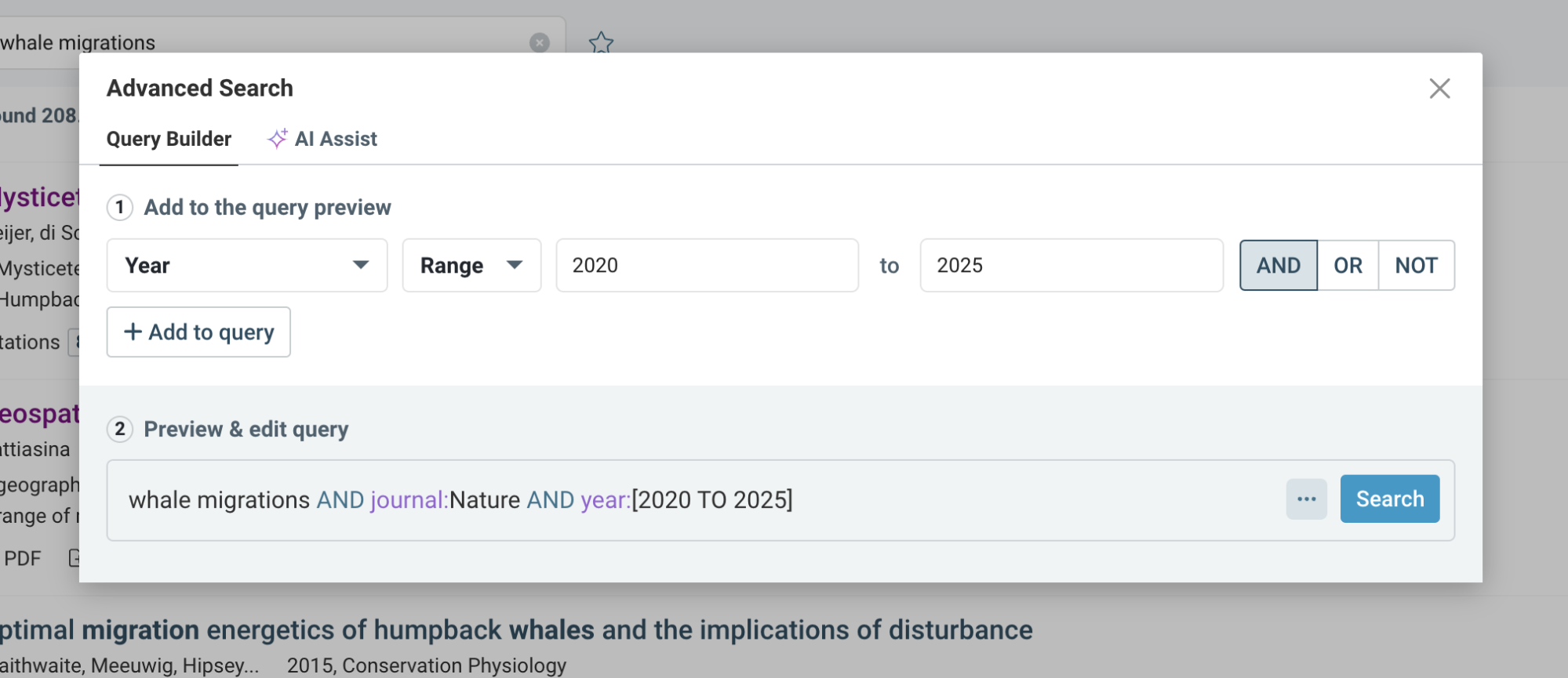The height and width of the screenshot is (678, 1568).
Task: Focus the end year field showing 2025
Action: pyautogui.click(x=1071, y=266)
